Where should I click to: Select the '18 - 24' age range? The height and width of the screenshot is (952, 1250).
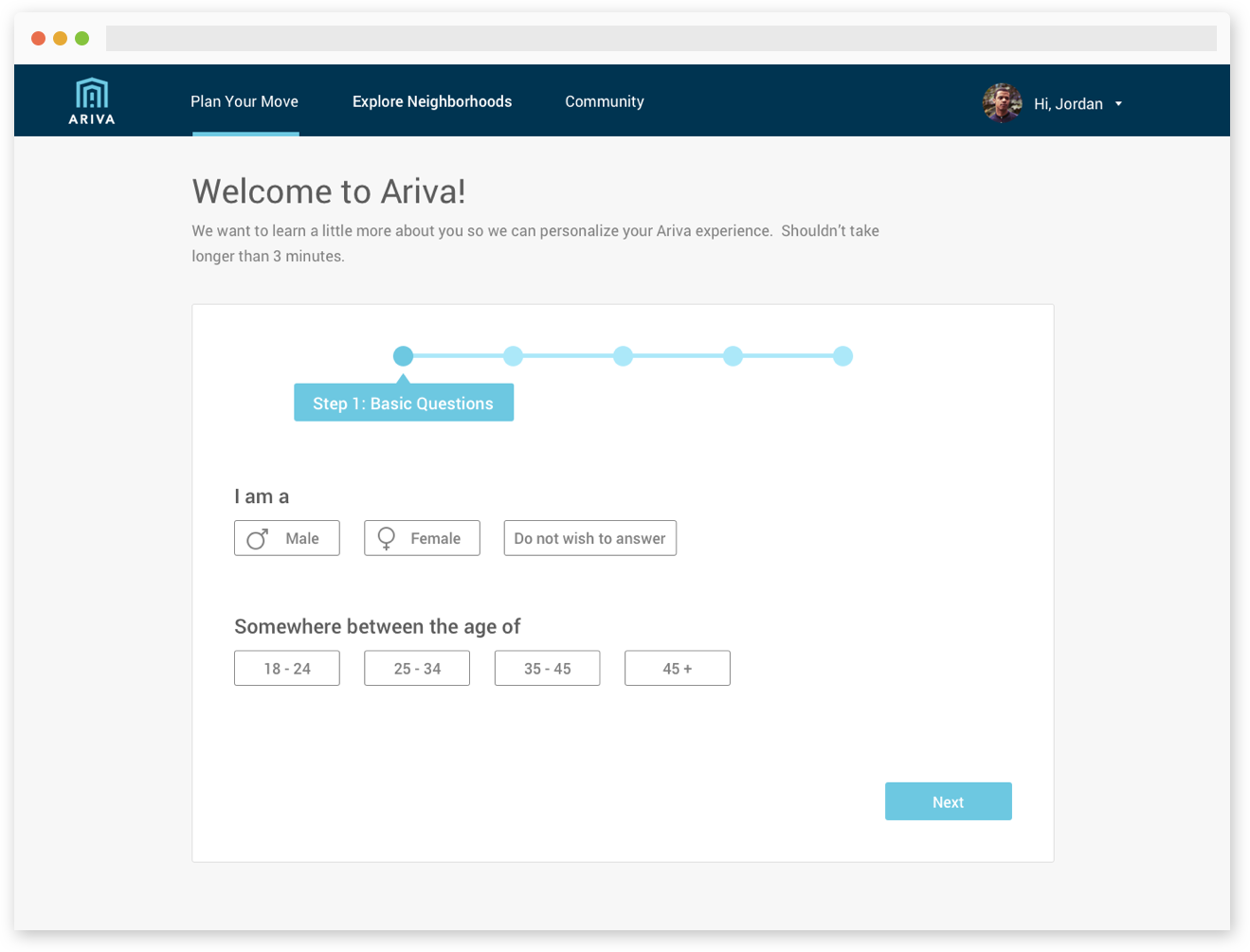(287, 668)
